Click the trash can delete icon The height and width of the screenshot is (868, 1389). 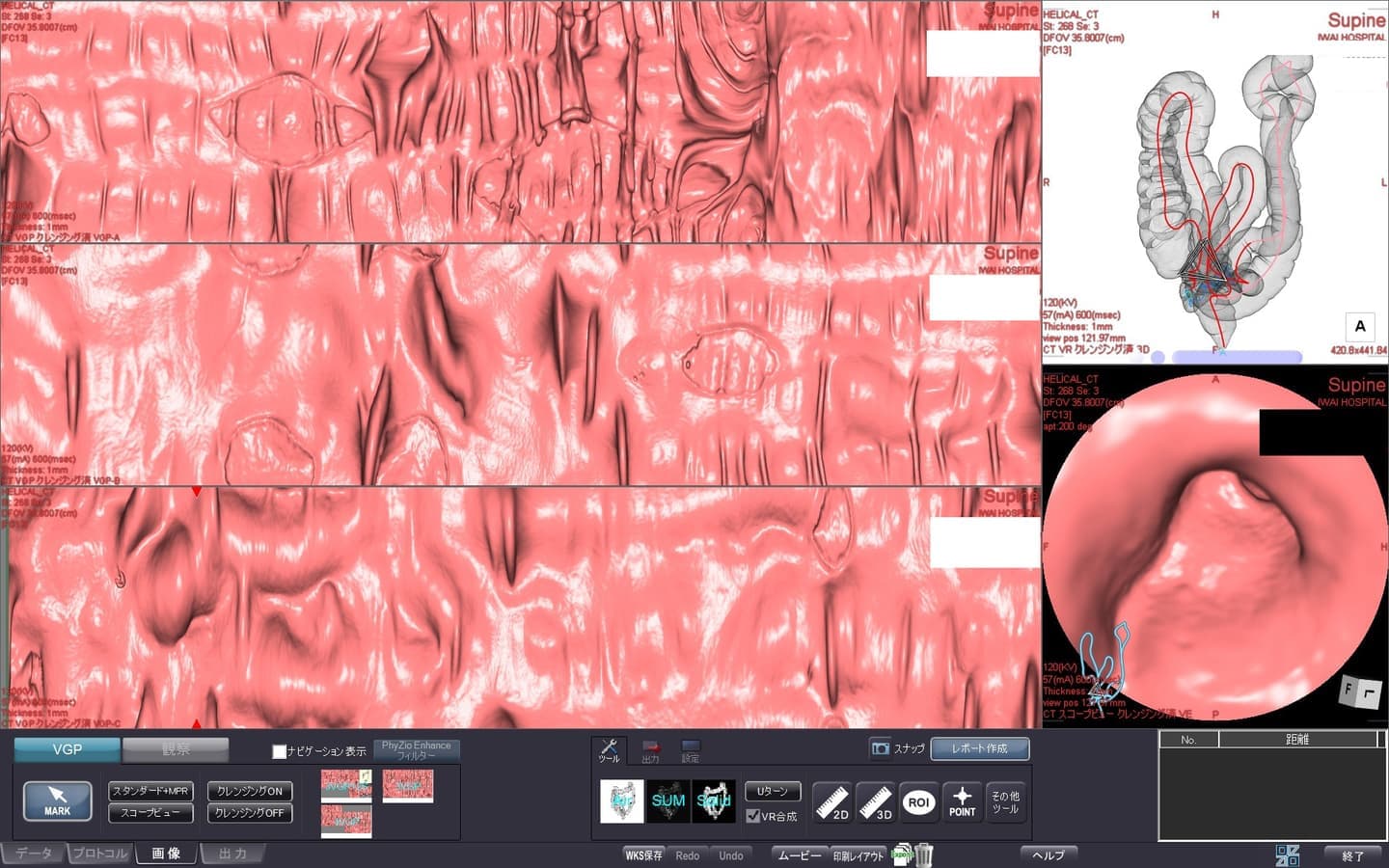click(924, 854)
